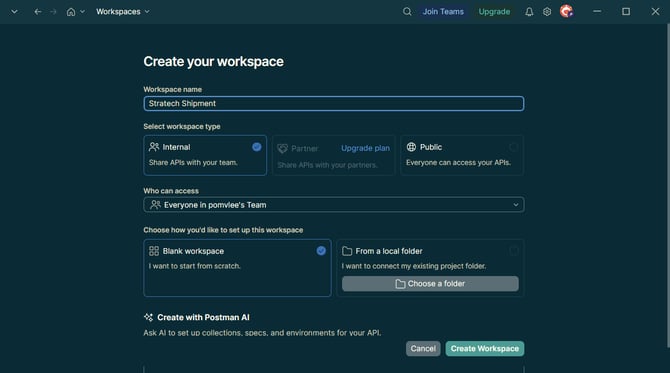The height and width of the screenshot is (373, 670).
Task: Open the Who can access dropdown
Action: (x=334, y=205)
